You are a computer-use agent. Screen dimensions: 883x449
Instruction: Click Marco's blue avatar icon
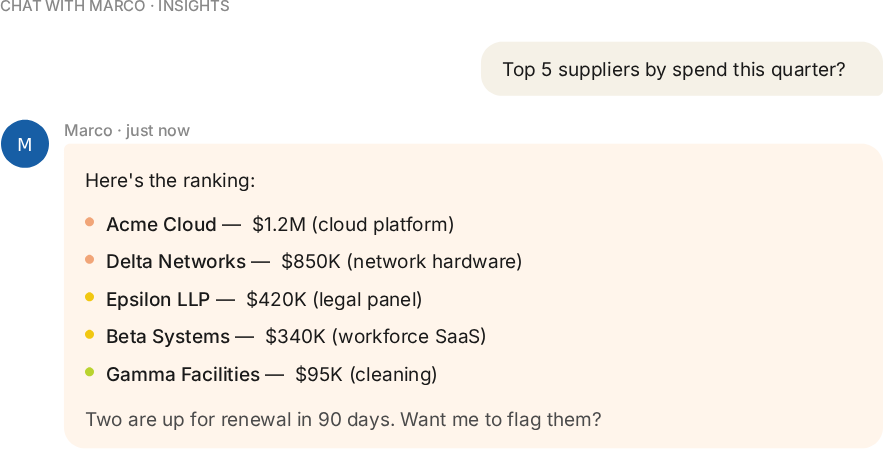point(25,144)
